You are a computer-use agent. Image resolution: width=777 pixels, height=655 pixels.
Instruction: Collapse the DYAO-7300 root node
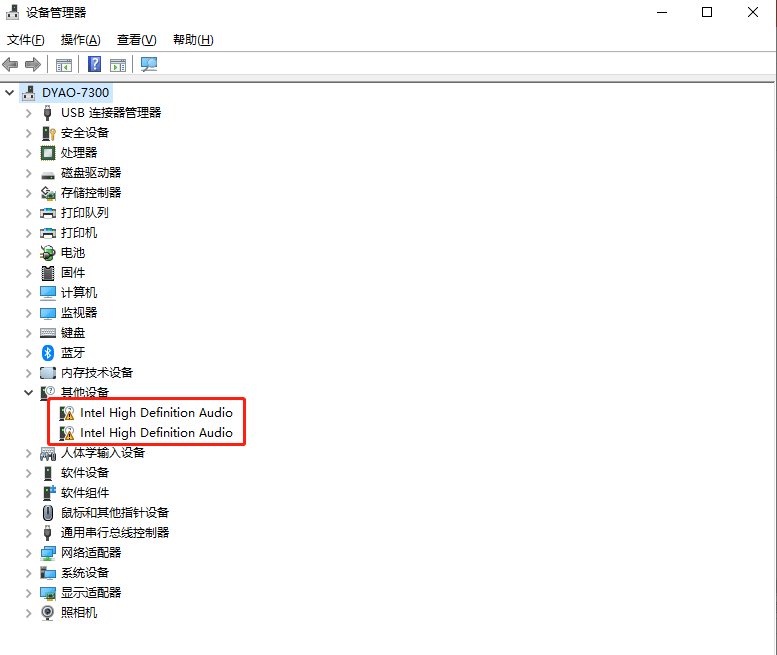pyautogui.click(x=9, y=93)
